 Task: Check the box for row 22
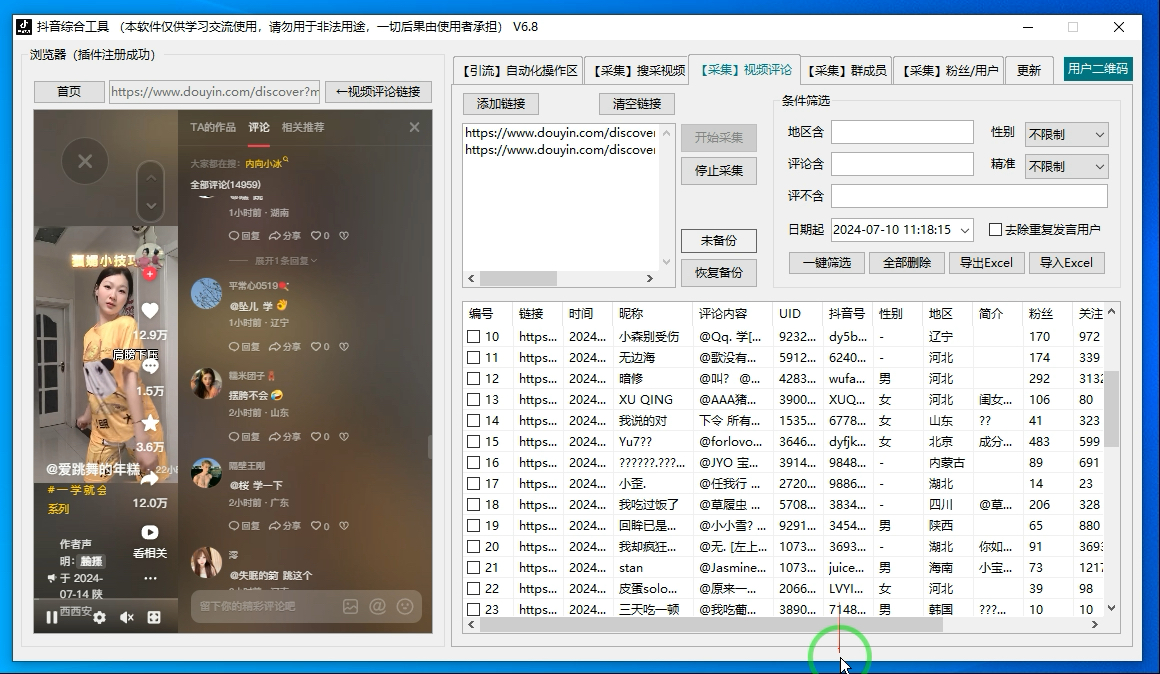(473, 589)
